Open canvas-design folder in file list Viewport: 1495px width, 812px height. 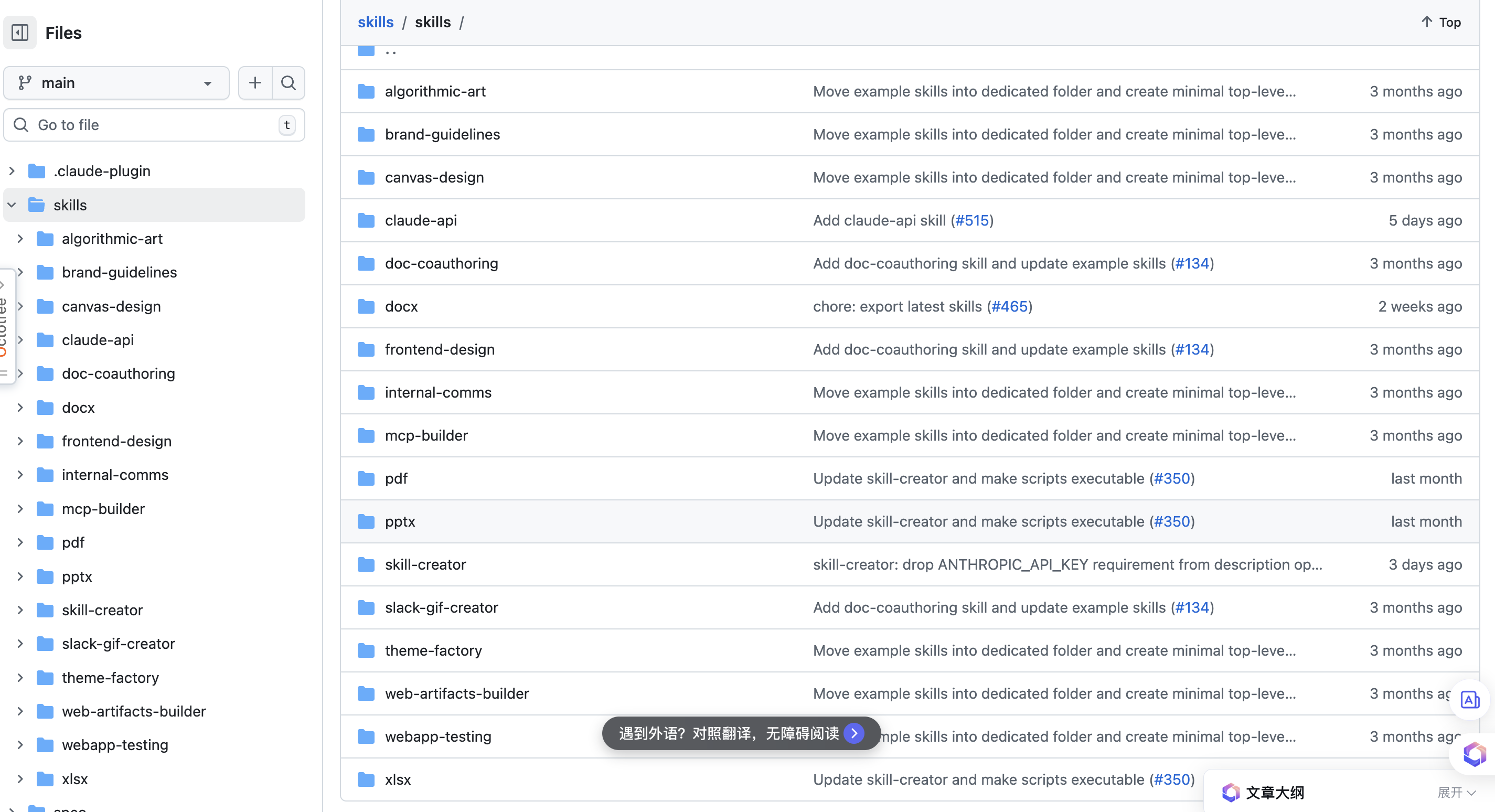coord(434,177)
